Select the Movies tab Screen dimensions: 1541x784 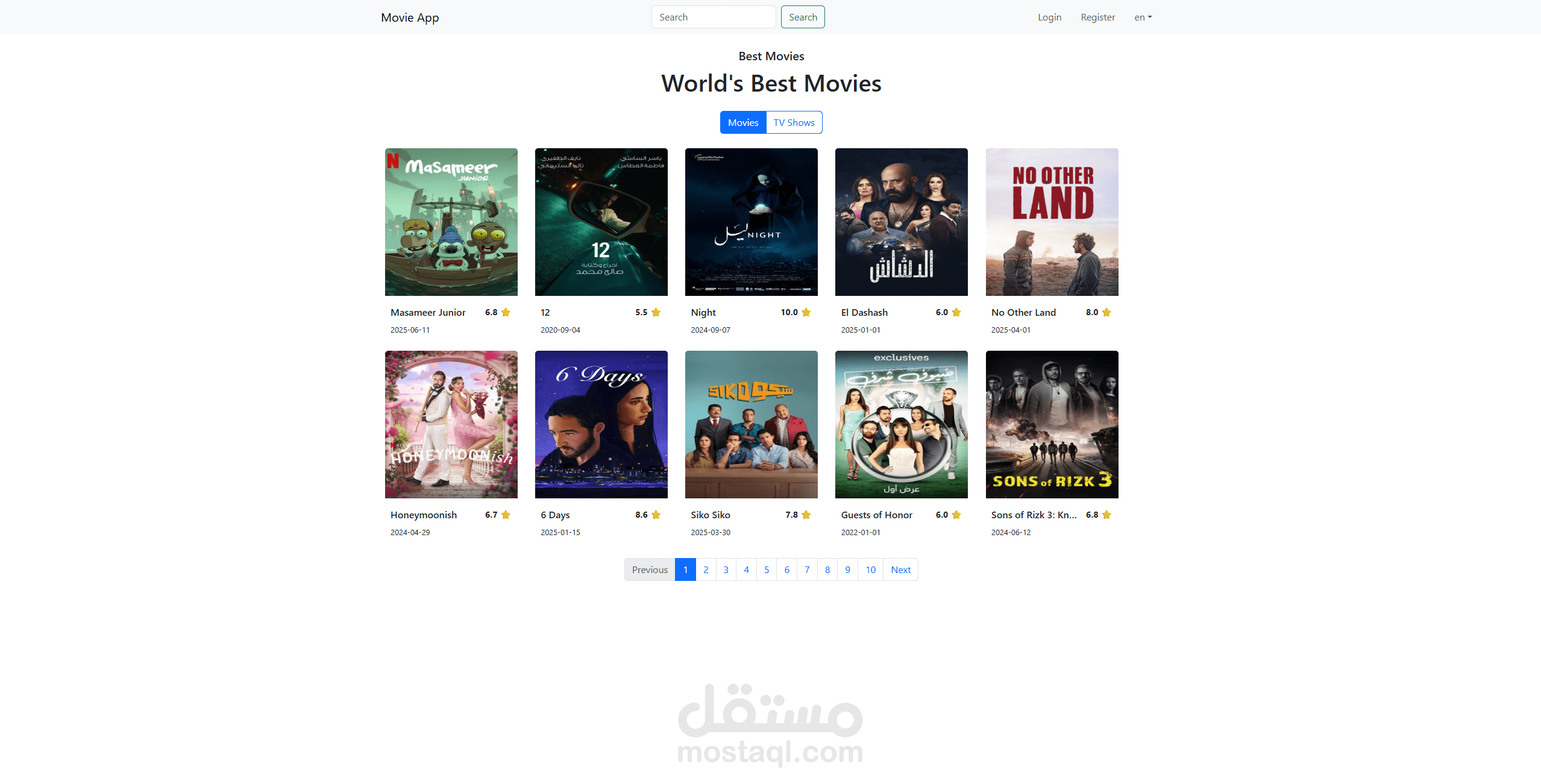click(743, 122)
